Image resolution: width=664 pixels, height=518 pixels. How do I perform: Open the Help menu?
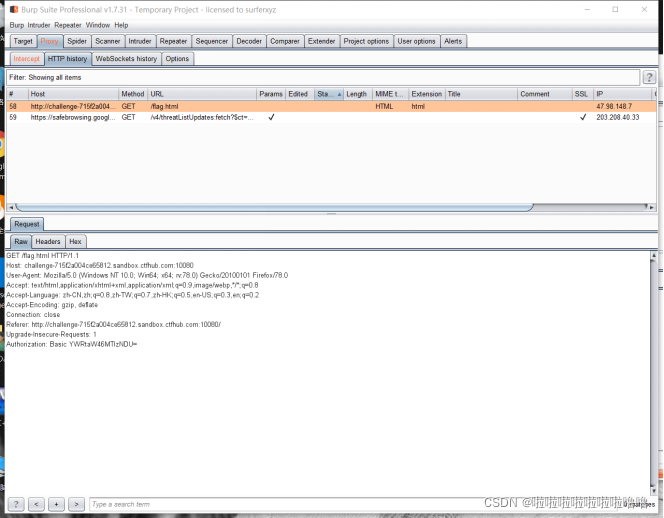tap(121, 25)
